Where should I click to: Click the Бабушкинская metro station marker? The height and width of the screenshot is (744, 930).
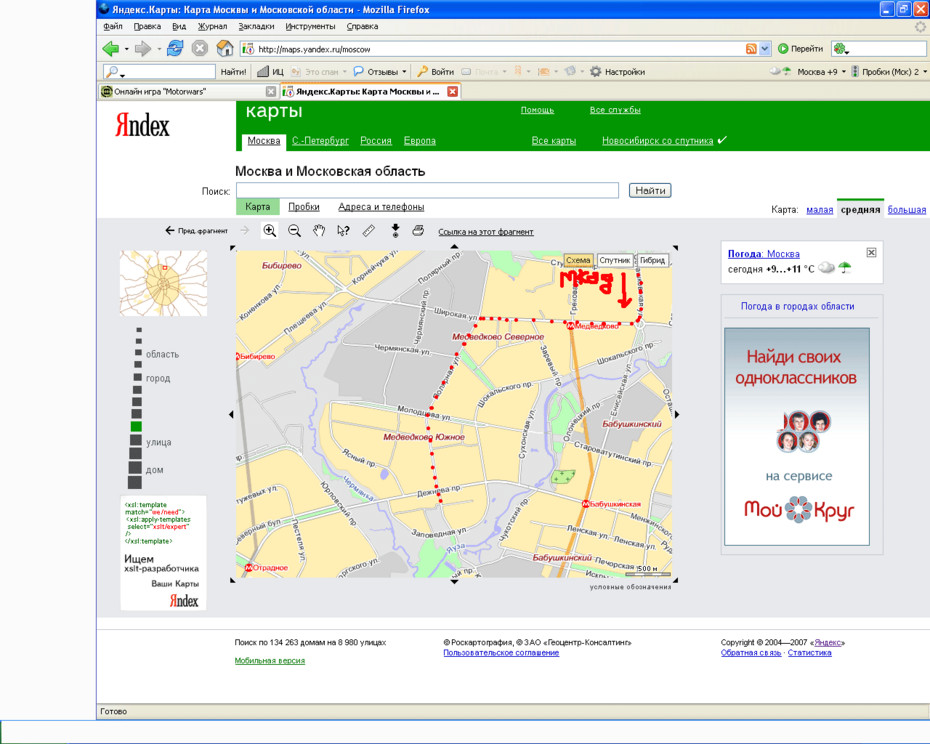(x=585, y=504)
